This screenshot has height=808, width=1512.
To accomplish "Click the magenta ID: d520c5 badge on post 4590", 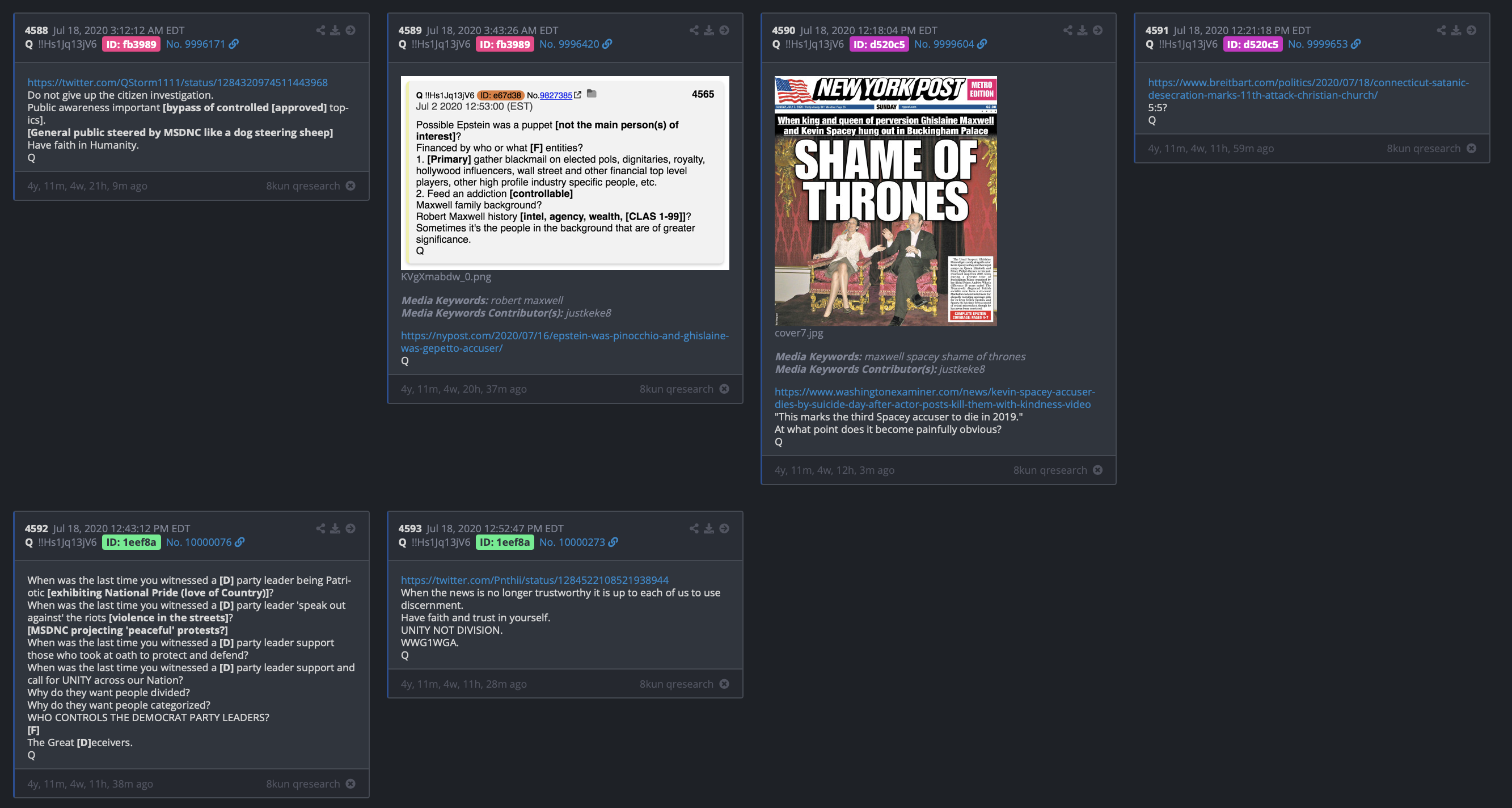I will pos(879,44).
